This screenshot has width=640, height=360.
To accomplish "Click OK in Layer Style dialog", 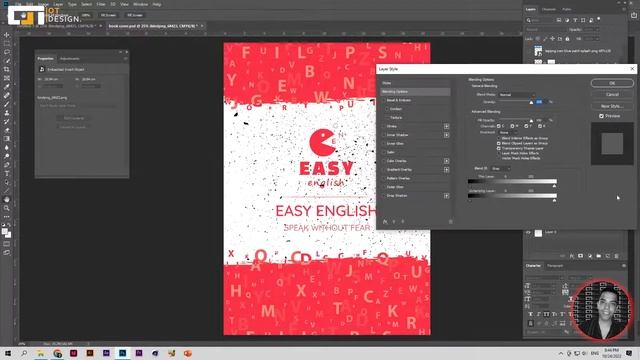I will pyautogui.click(x=612, y=83).
